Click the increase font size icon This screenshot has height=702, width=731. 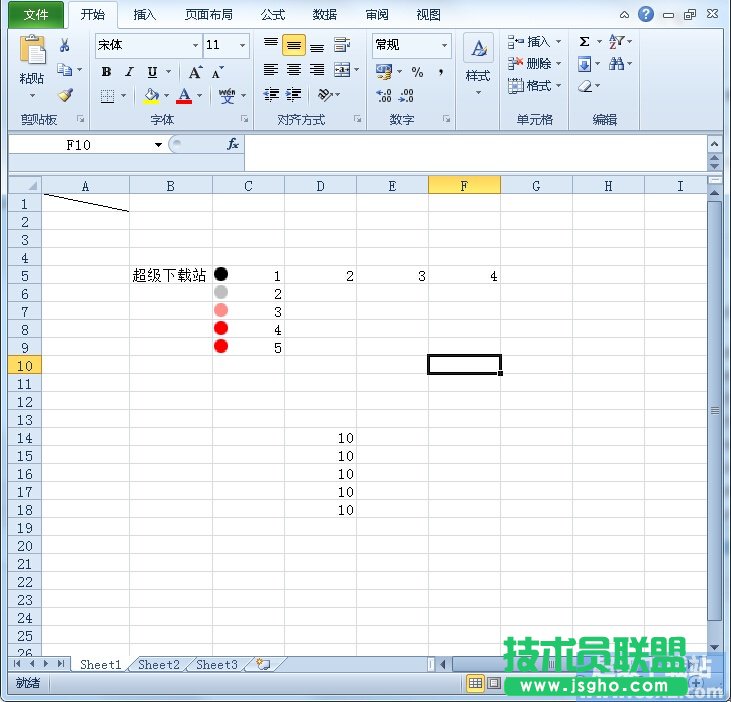195,72
